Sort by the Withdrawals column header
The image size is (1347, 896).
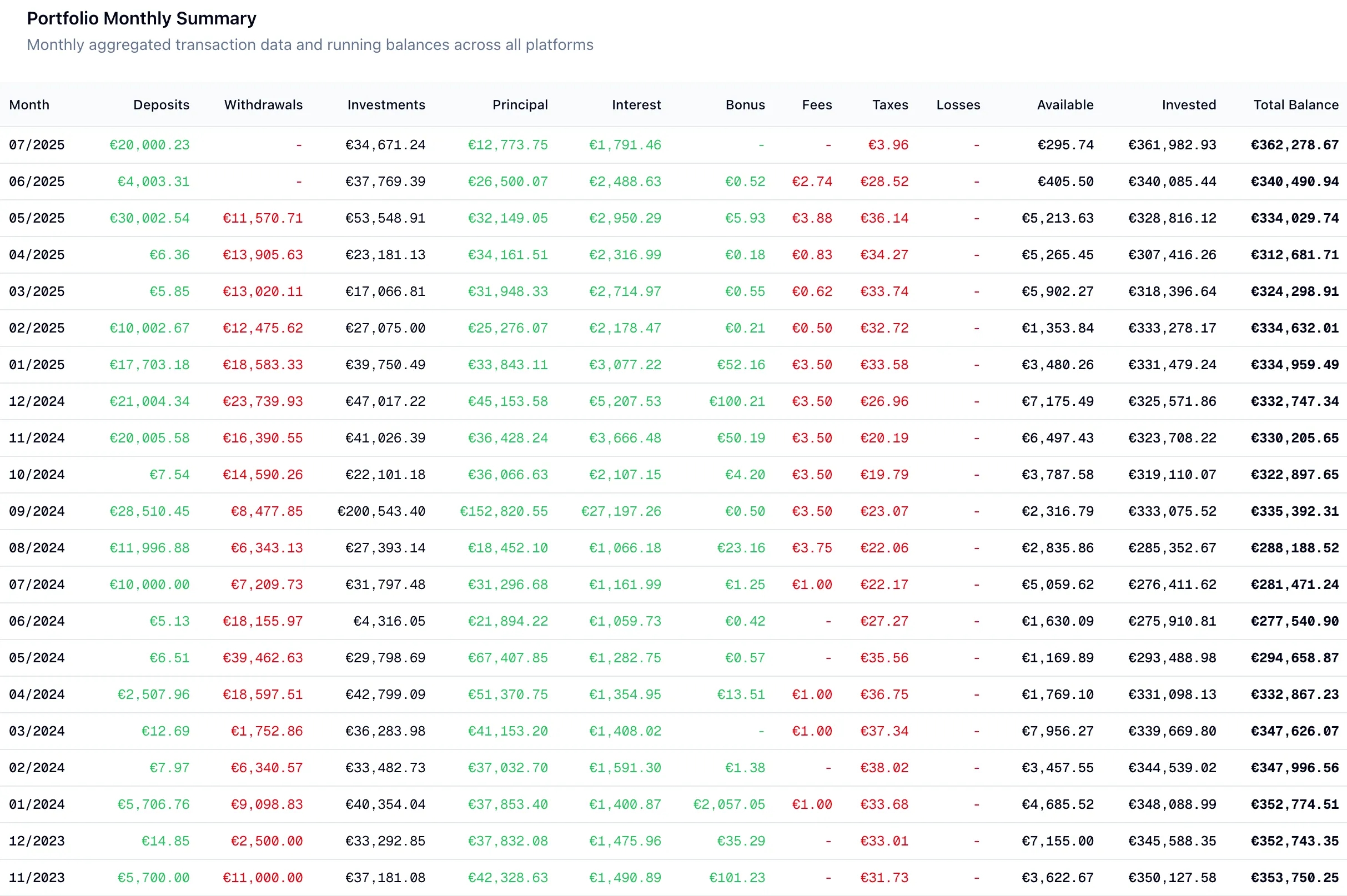pyautogui.click(x=263, y=104)
